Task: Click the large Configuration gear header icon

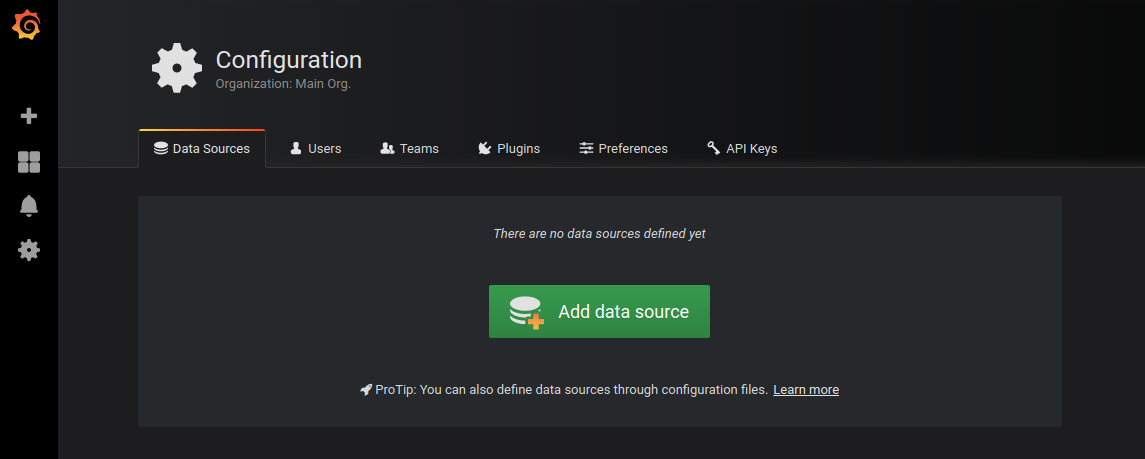Action: pos(177,68)
